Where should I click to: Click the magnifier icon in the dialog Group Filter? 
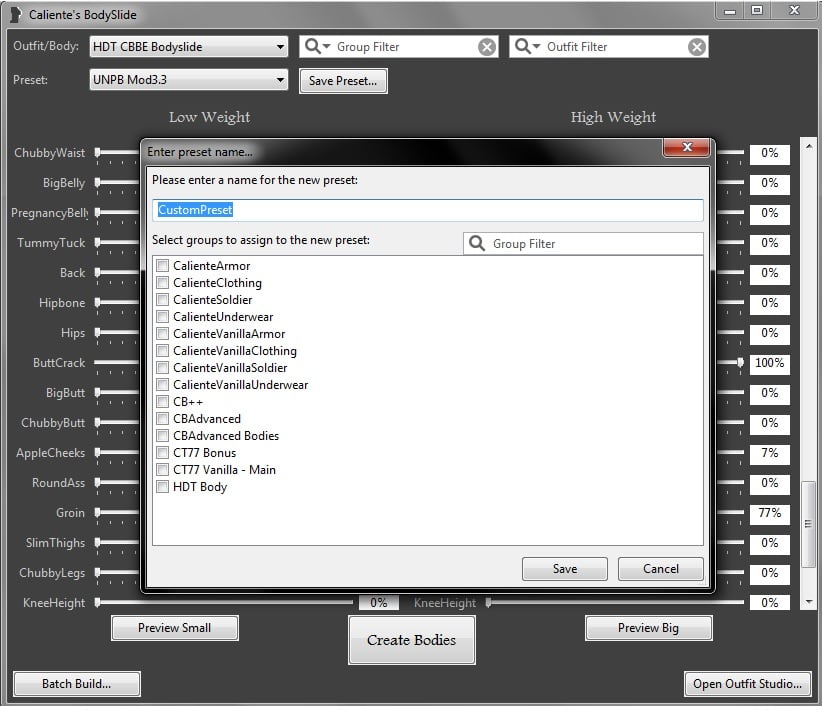477,243
